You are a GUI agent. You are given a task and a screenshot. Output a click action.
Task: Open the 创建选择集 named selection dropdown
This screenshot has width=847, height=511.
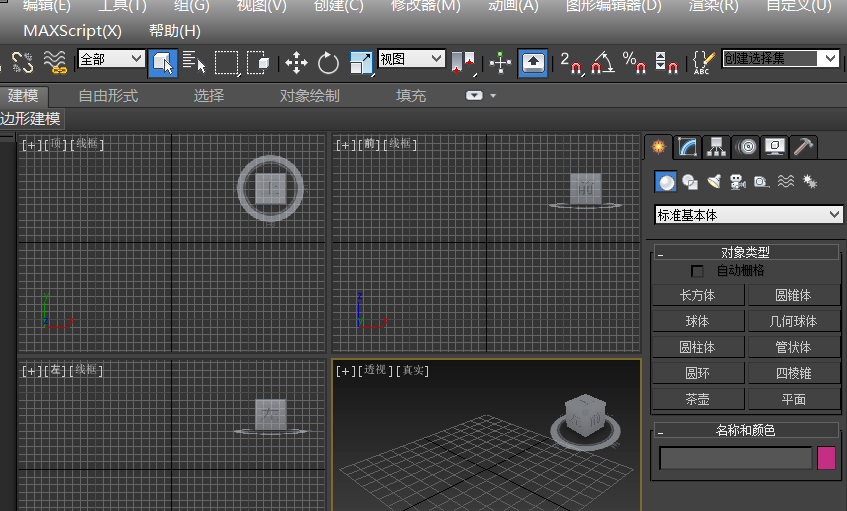(x=781, y=58)
